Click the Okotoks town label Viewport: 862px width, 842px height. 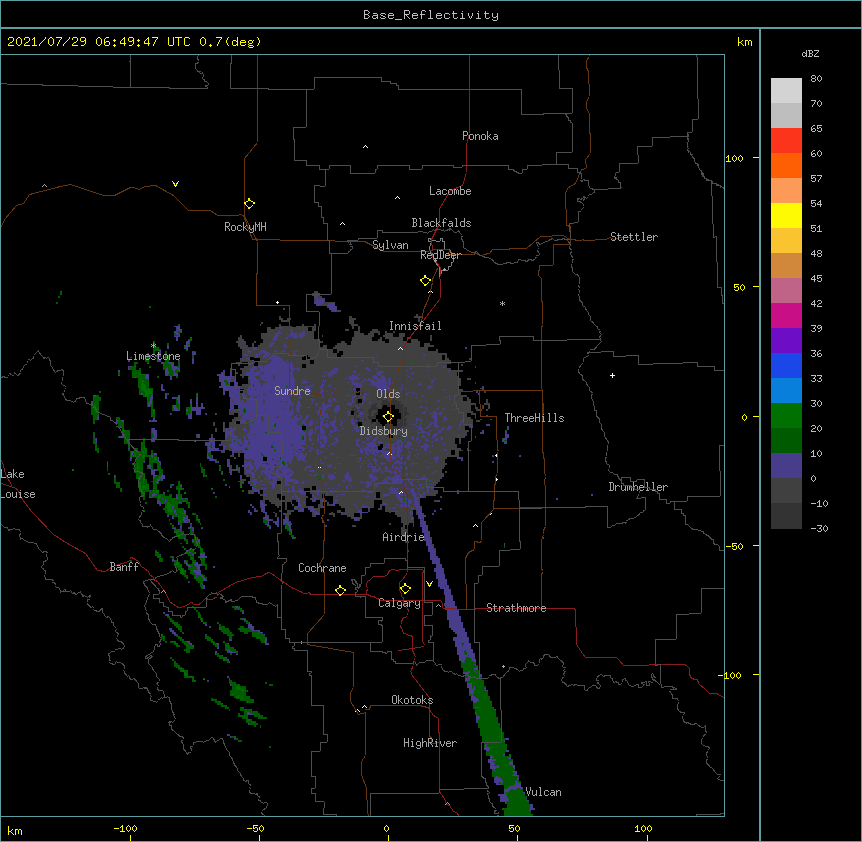[412, 700]
